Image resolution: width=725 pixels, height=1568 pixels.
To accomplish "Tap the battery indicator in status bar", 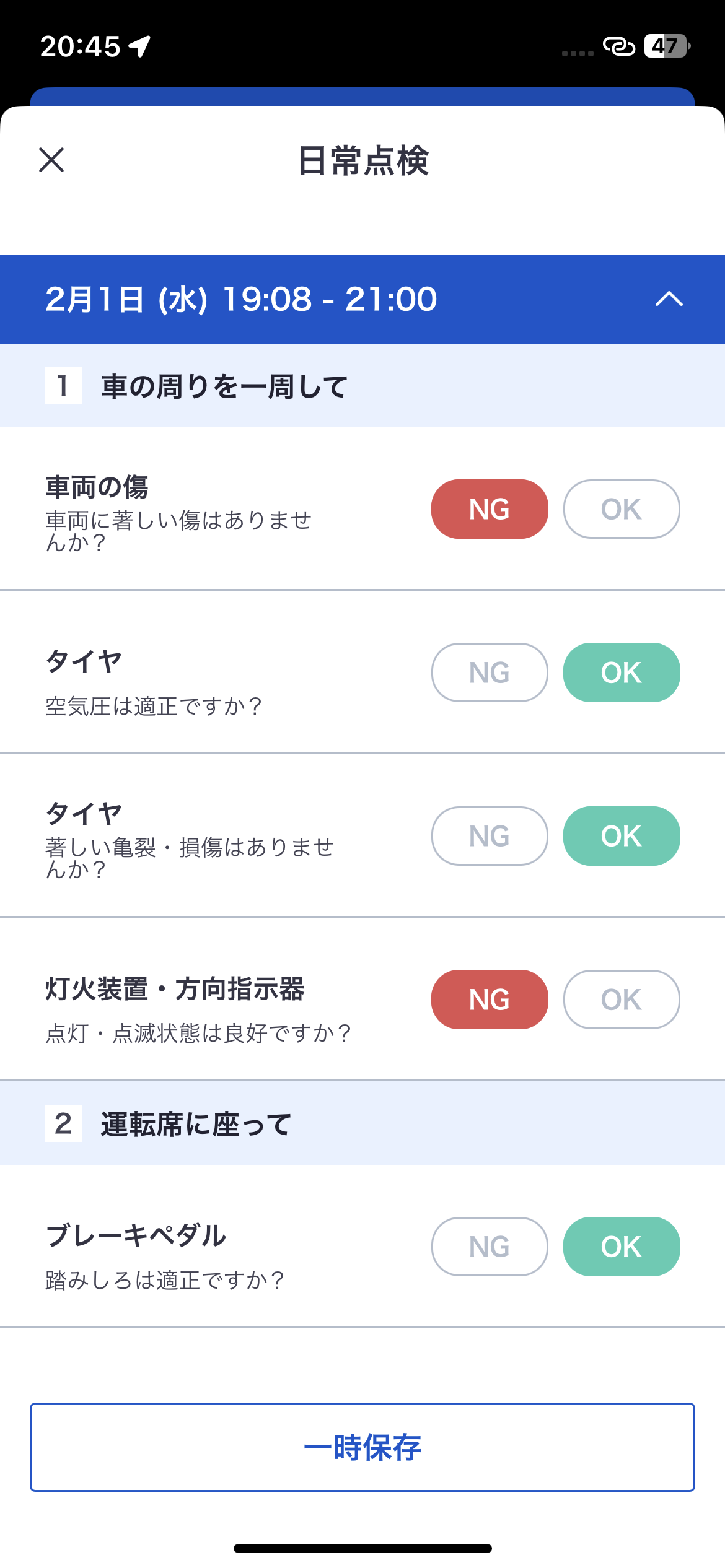I will pyautogui.click(x=667, y=46).
